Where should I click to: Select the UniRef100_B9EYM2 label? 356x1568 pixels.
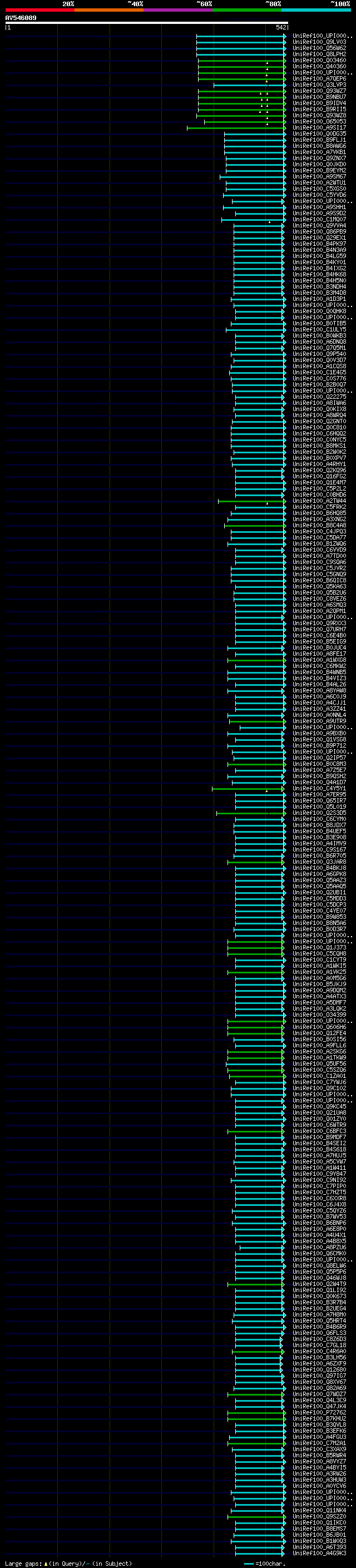(319, 170)
